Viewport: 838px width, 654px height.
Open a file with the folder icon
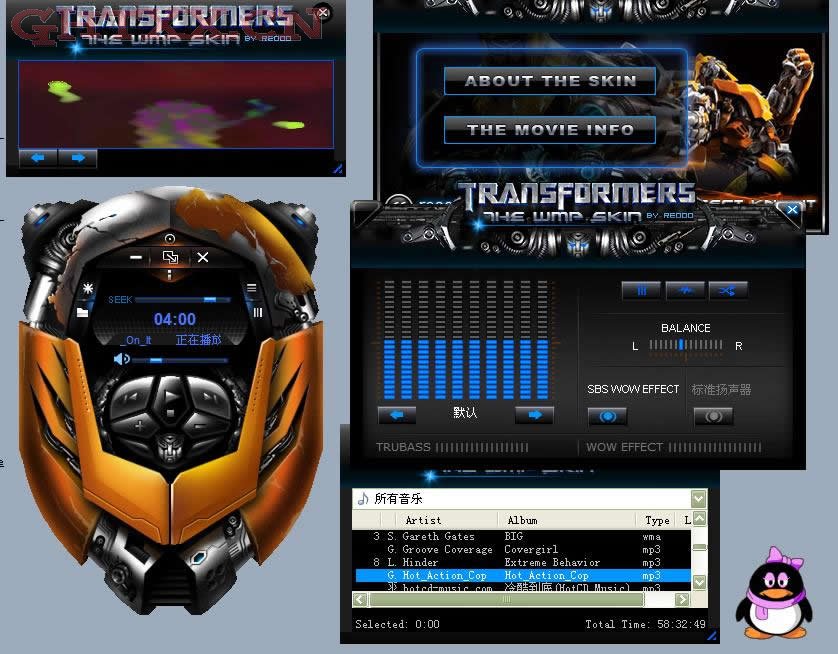[x=82, y=312]
